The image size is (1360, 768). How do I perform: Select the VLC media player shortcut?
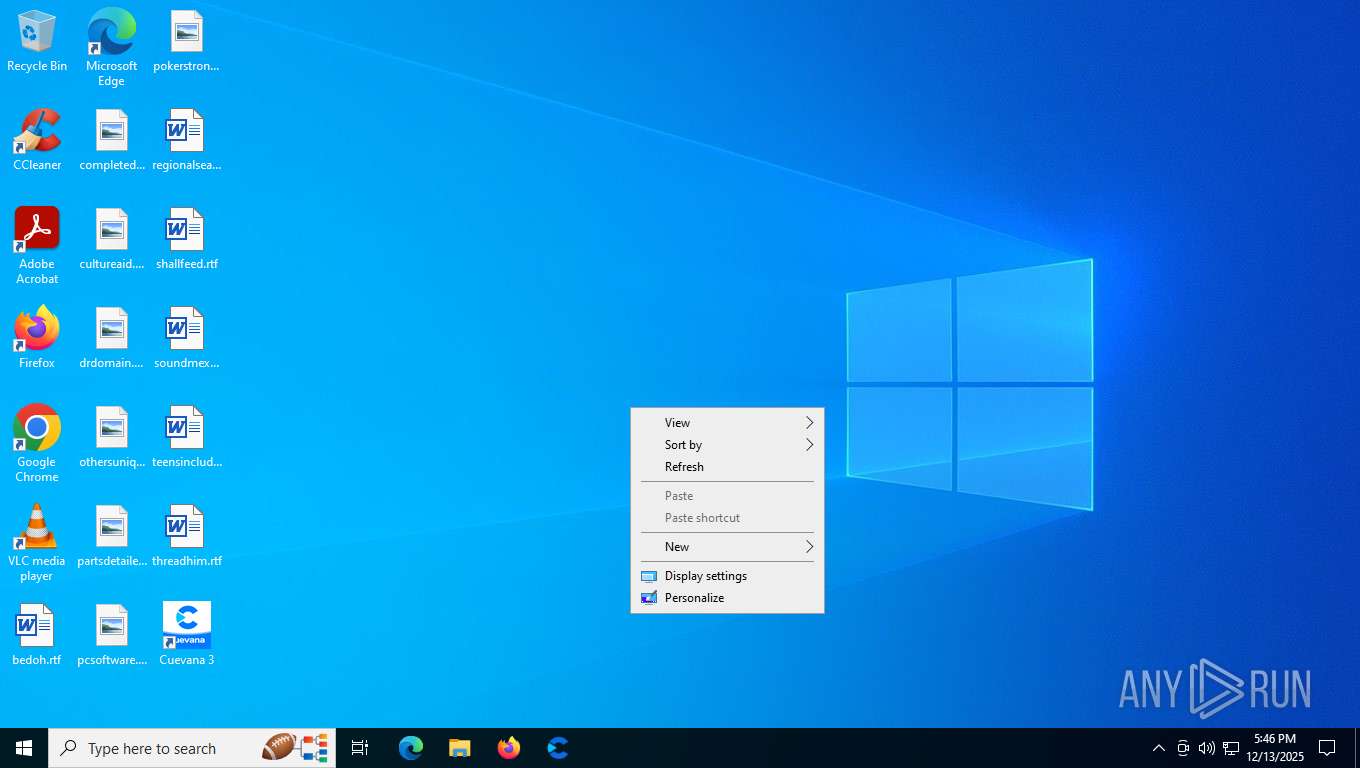[37, 543]
